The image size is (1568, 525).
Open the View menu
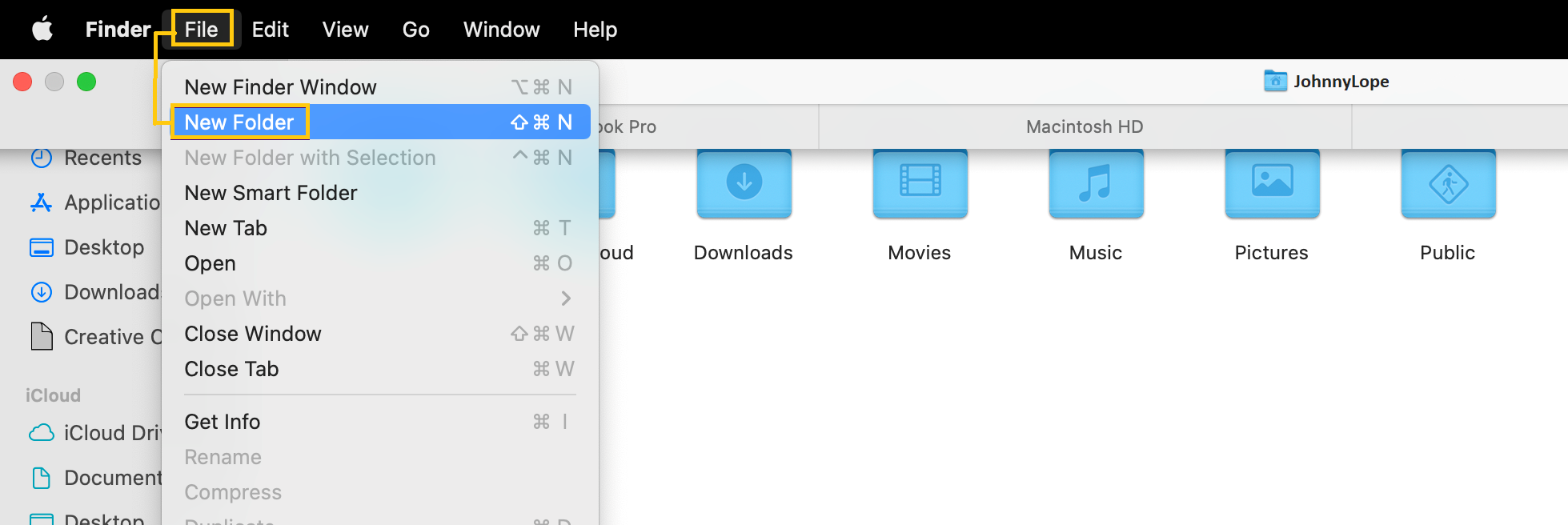coord(346,30)
